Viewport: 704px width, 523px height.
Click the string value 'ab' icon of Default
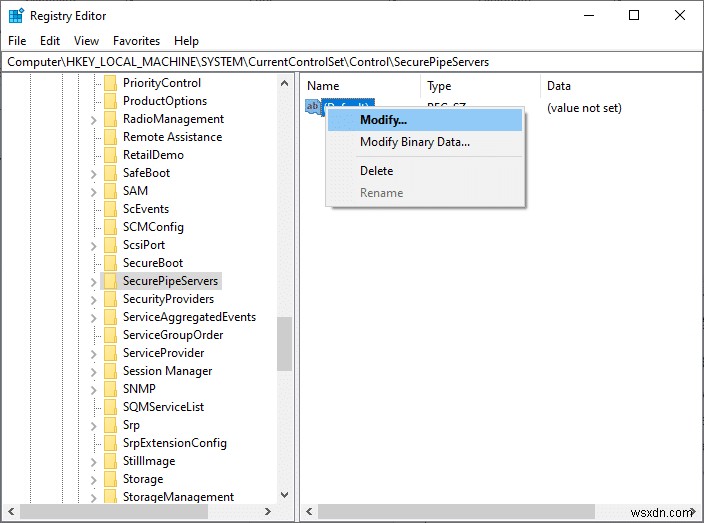point(313,107)
